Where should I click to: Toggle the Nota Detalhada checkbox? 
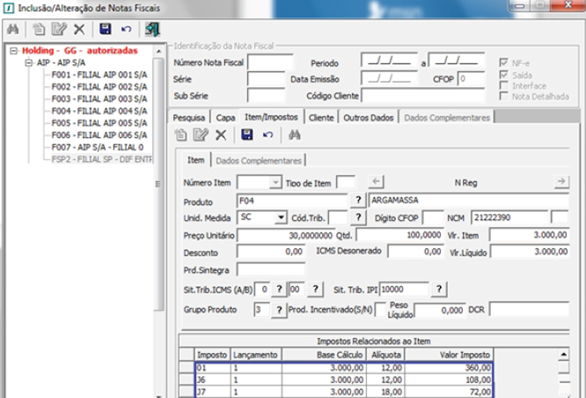[x=504, y=96]
